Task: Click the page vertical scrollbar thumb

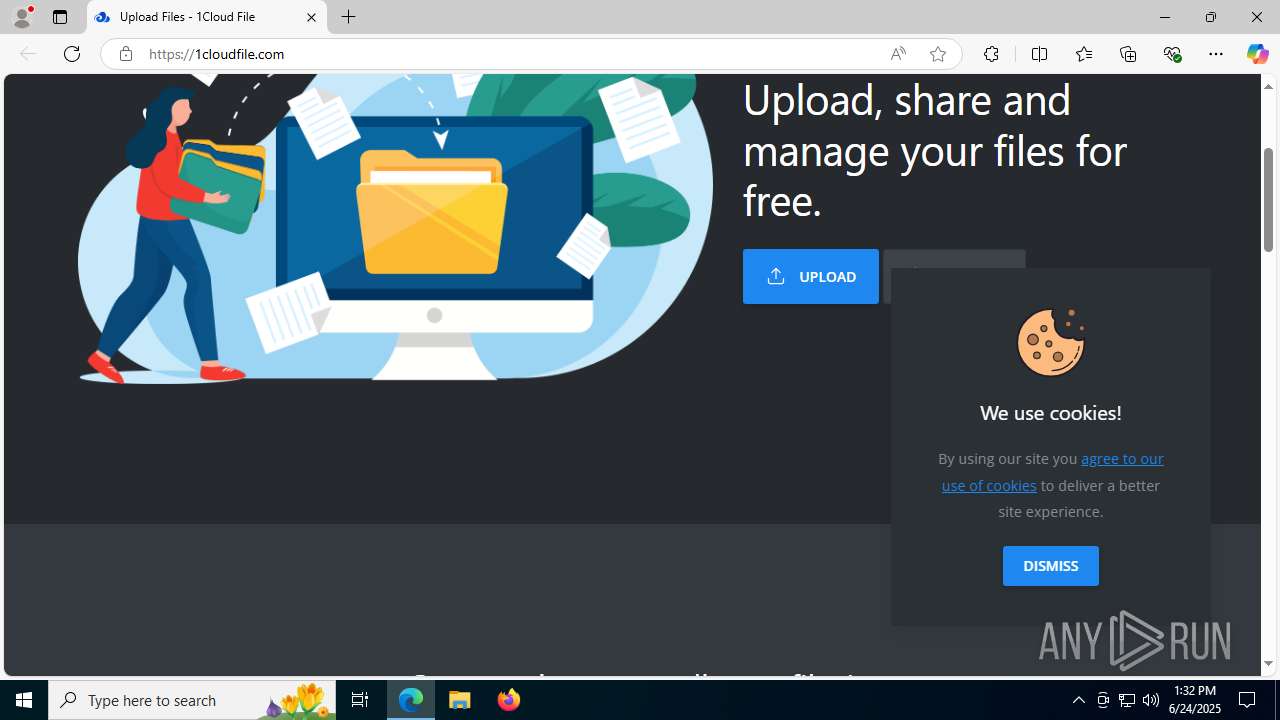Action: pyautogui.click(x=1268, y=199)
